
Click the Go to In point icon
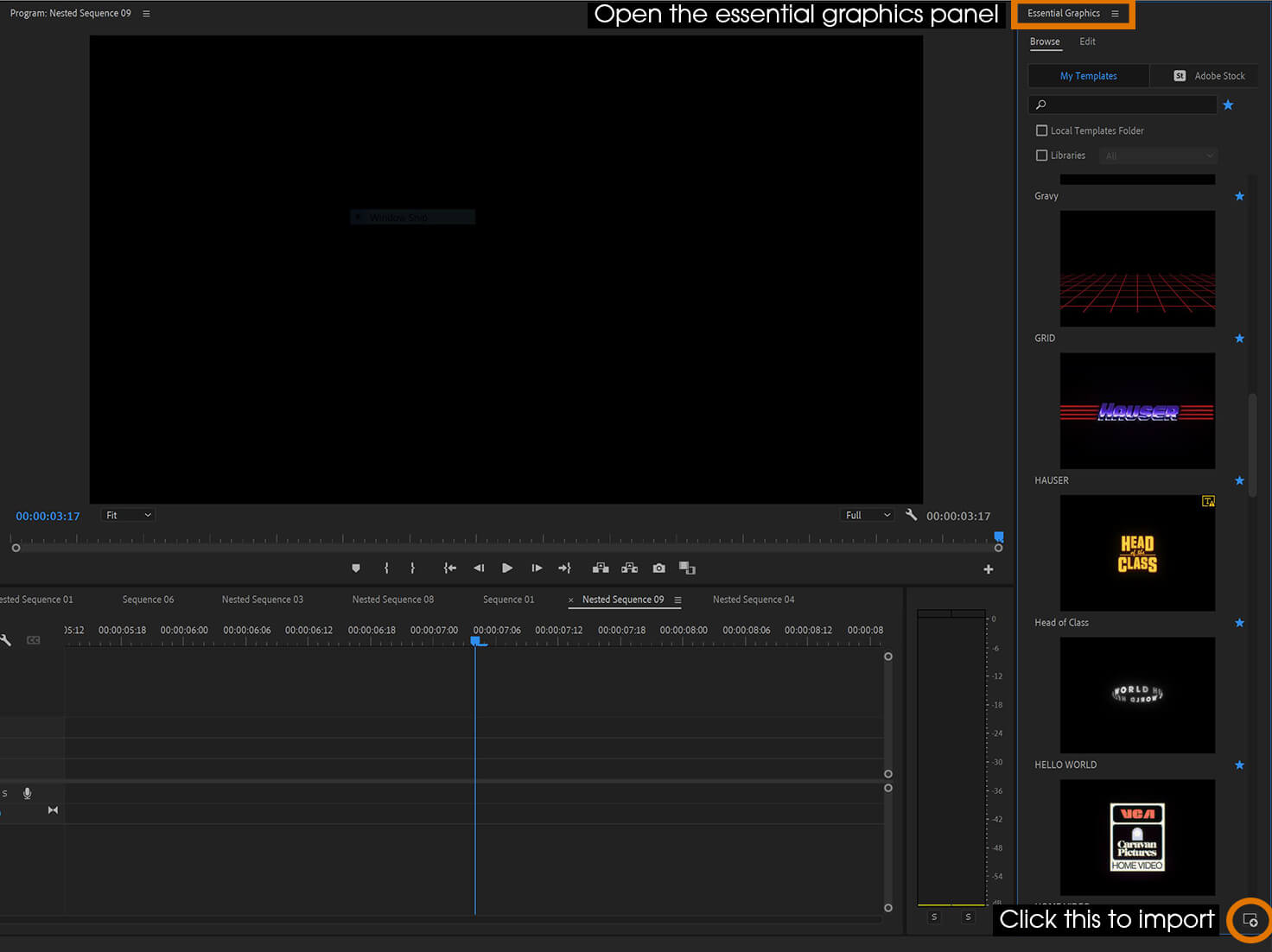coord(449,568)
